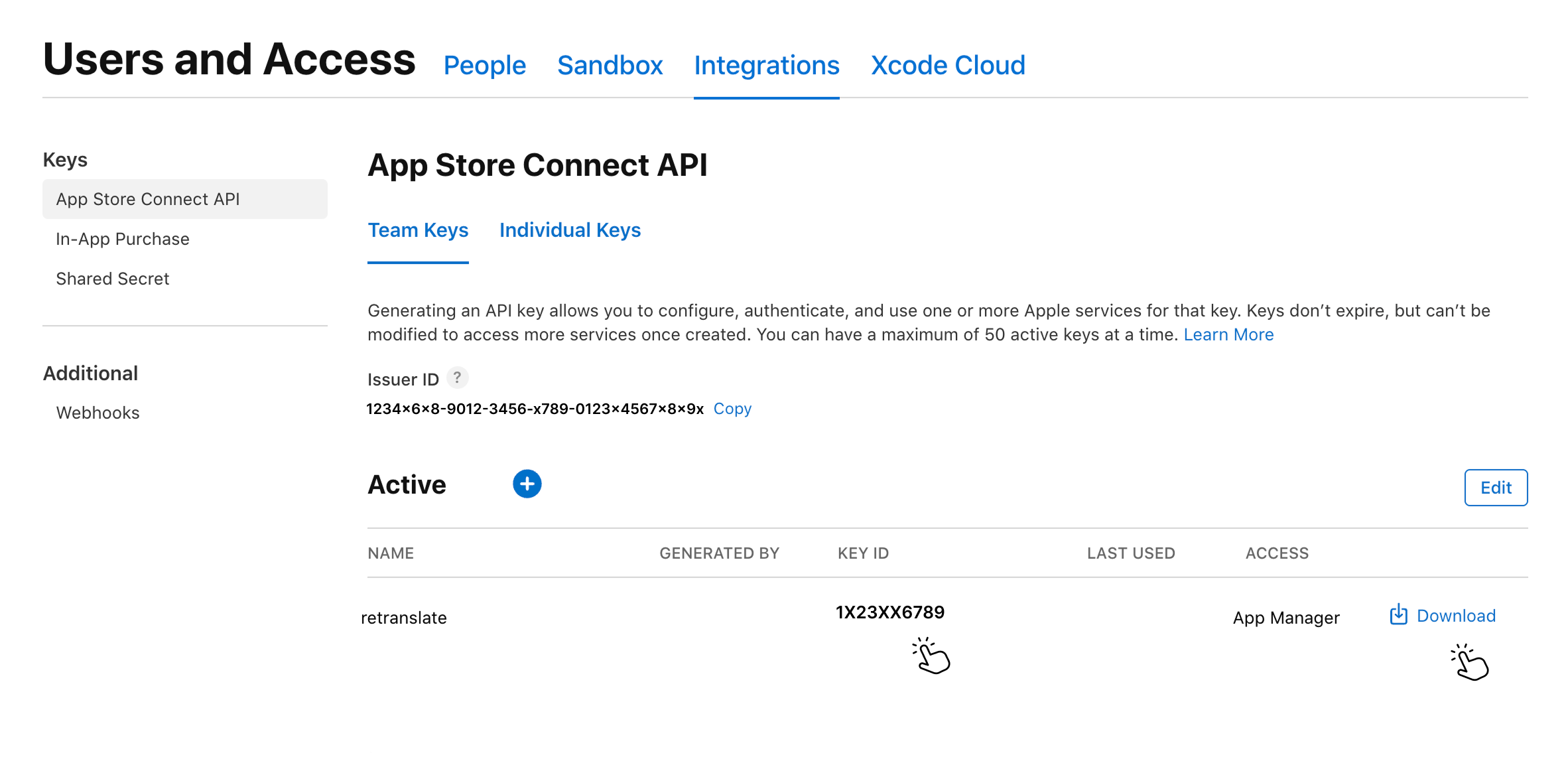
Task: Click the retranslate key name
Action: click(404, 618)
